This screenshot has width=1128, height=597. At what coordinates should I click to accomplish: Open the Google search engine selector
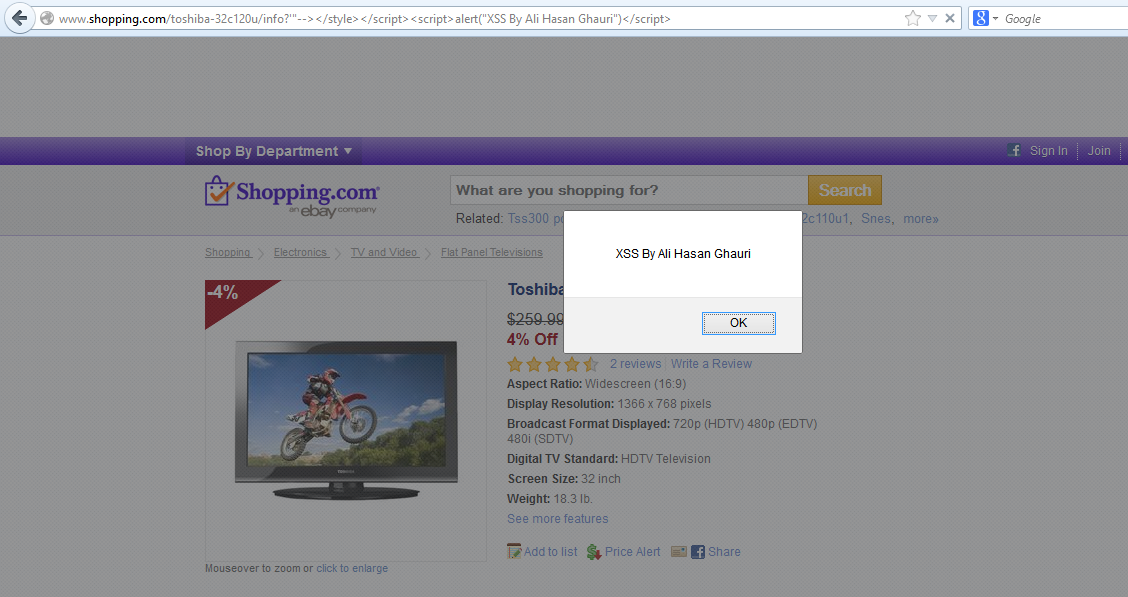tap(986, 19)
